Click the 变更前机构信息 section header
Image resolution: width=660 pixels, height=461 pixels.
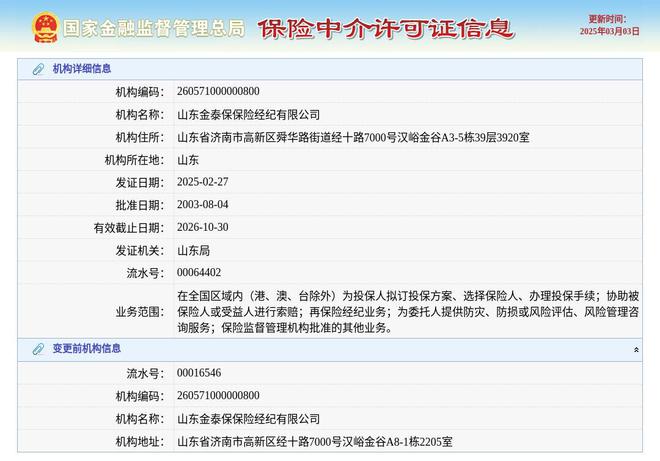(x=330, y=349)
